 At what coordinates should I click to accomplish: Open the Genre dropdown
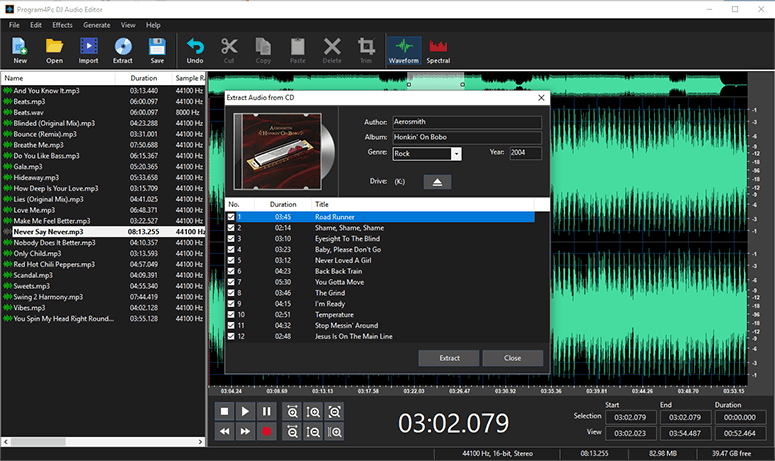pos(456,154)
